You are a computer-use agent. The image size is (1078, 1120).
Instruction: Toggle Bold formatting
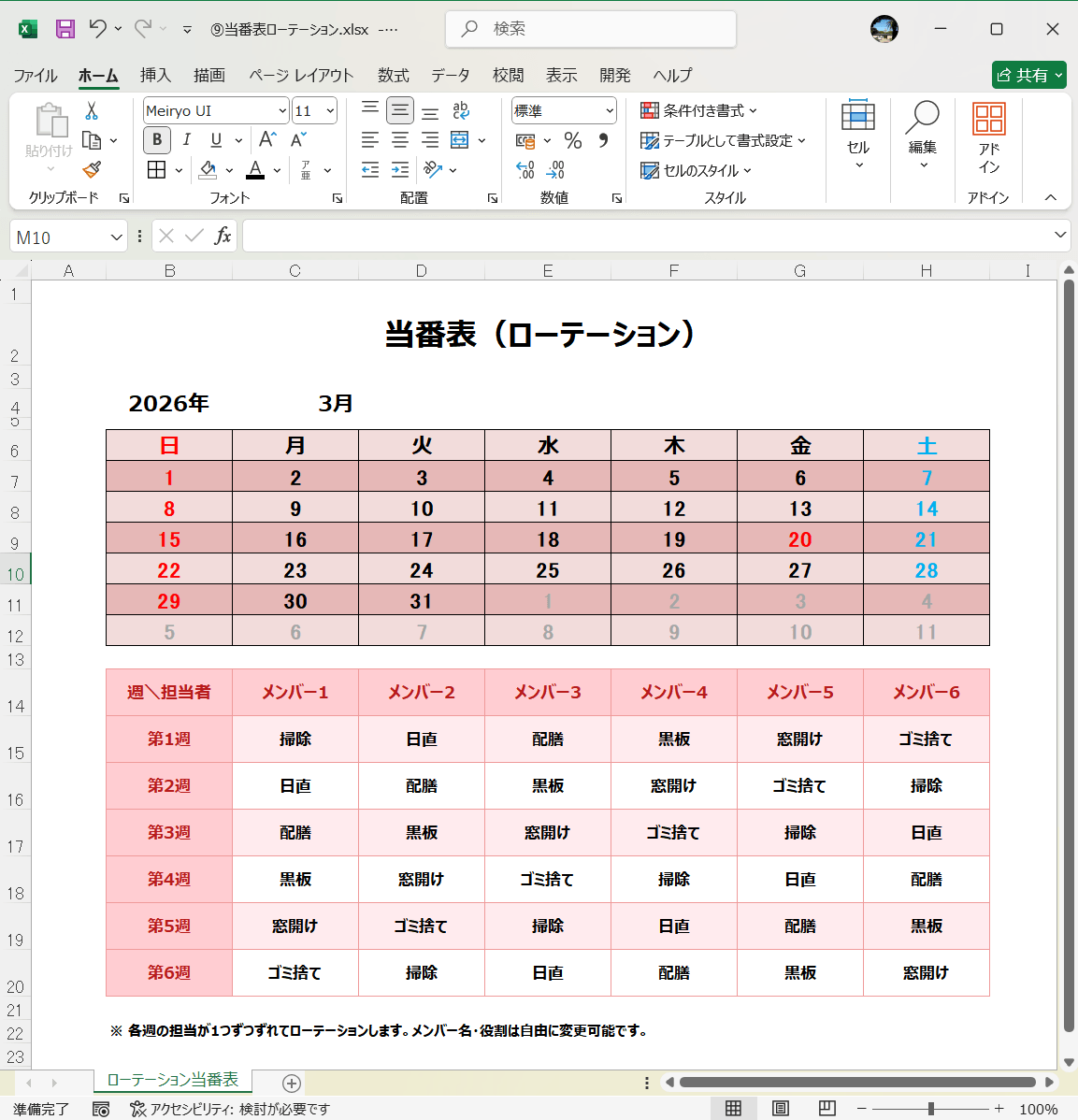(156, 139)
